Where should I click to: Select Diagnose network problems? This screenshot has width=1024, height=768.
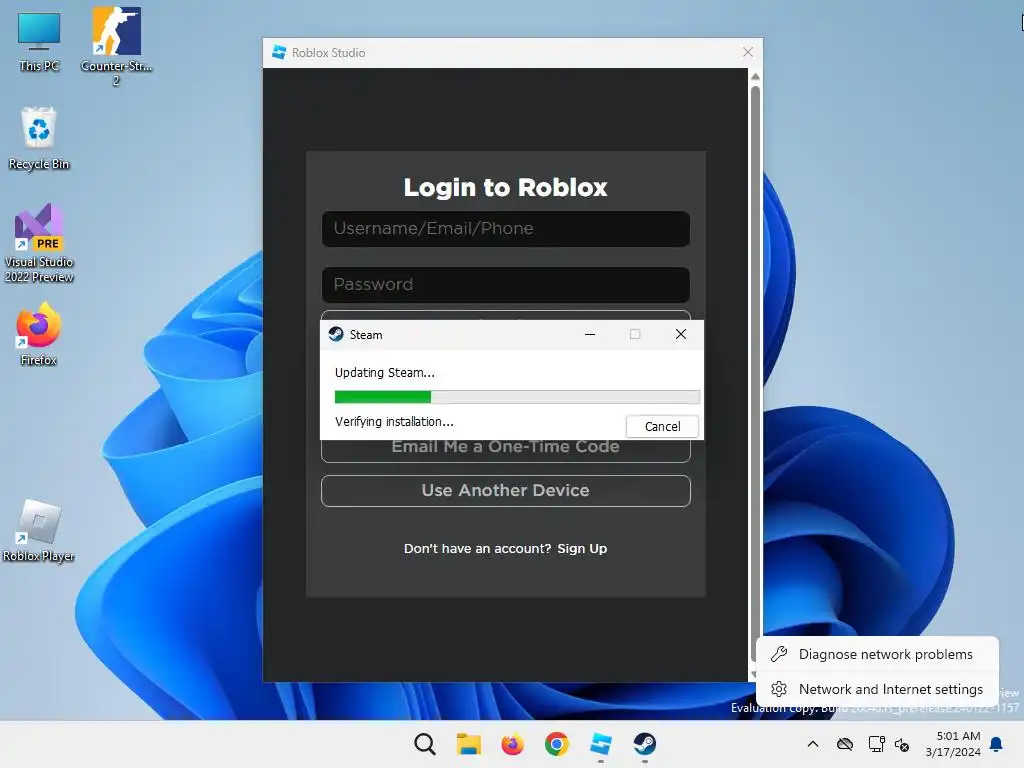(x=877, y=654)
